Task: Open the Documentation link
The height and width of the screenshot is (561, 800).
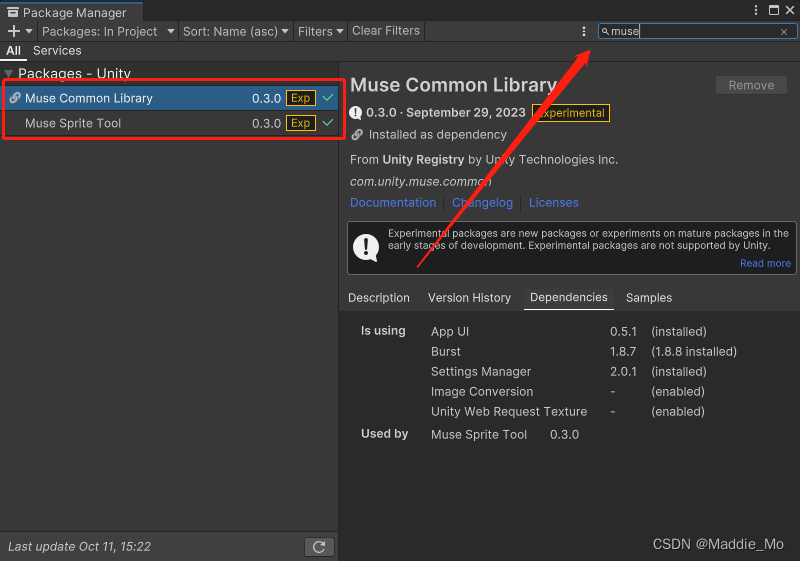Action: 393,202
